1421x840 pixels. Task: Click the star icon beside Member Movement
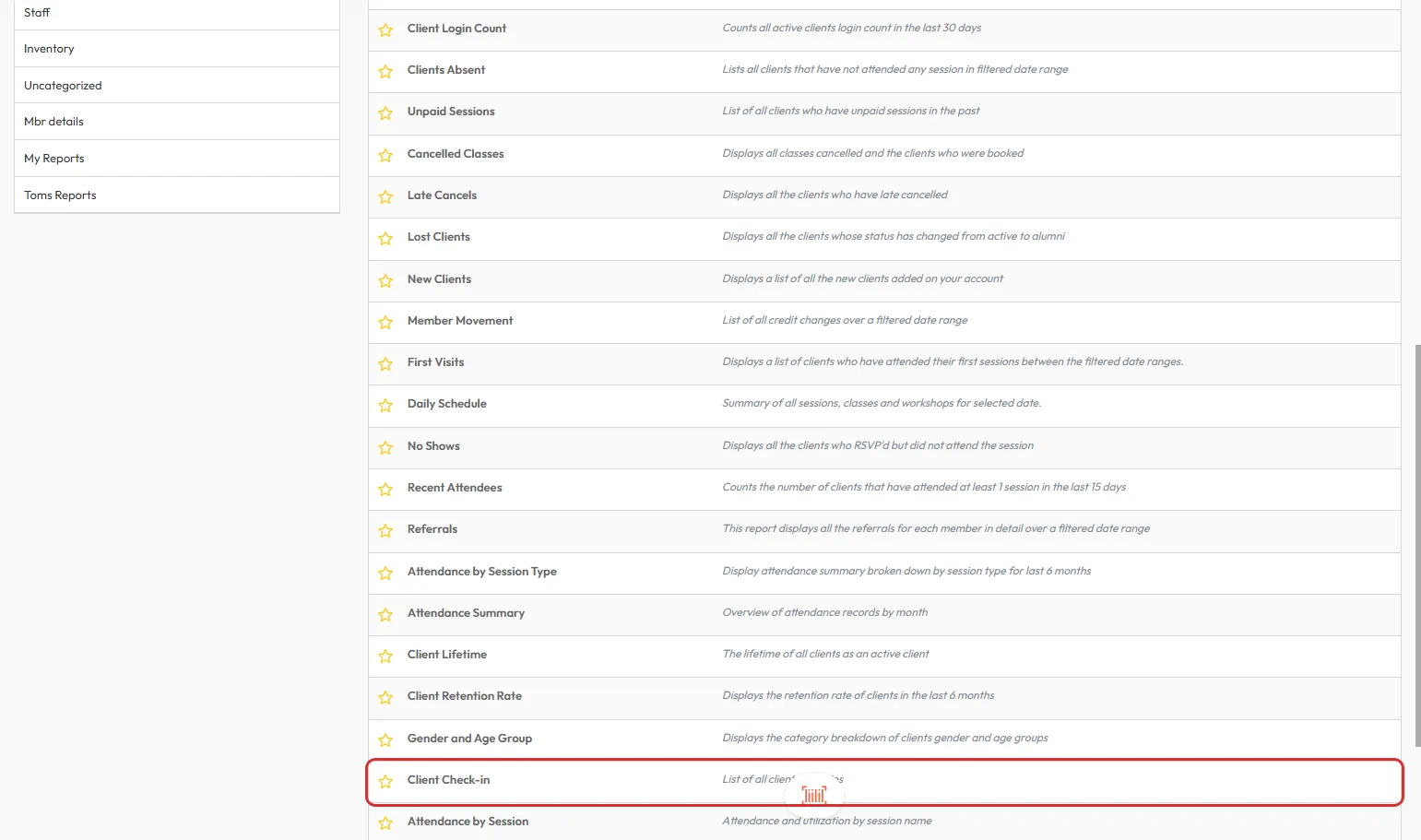tap(385, 322)
